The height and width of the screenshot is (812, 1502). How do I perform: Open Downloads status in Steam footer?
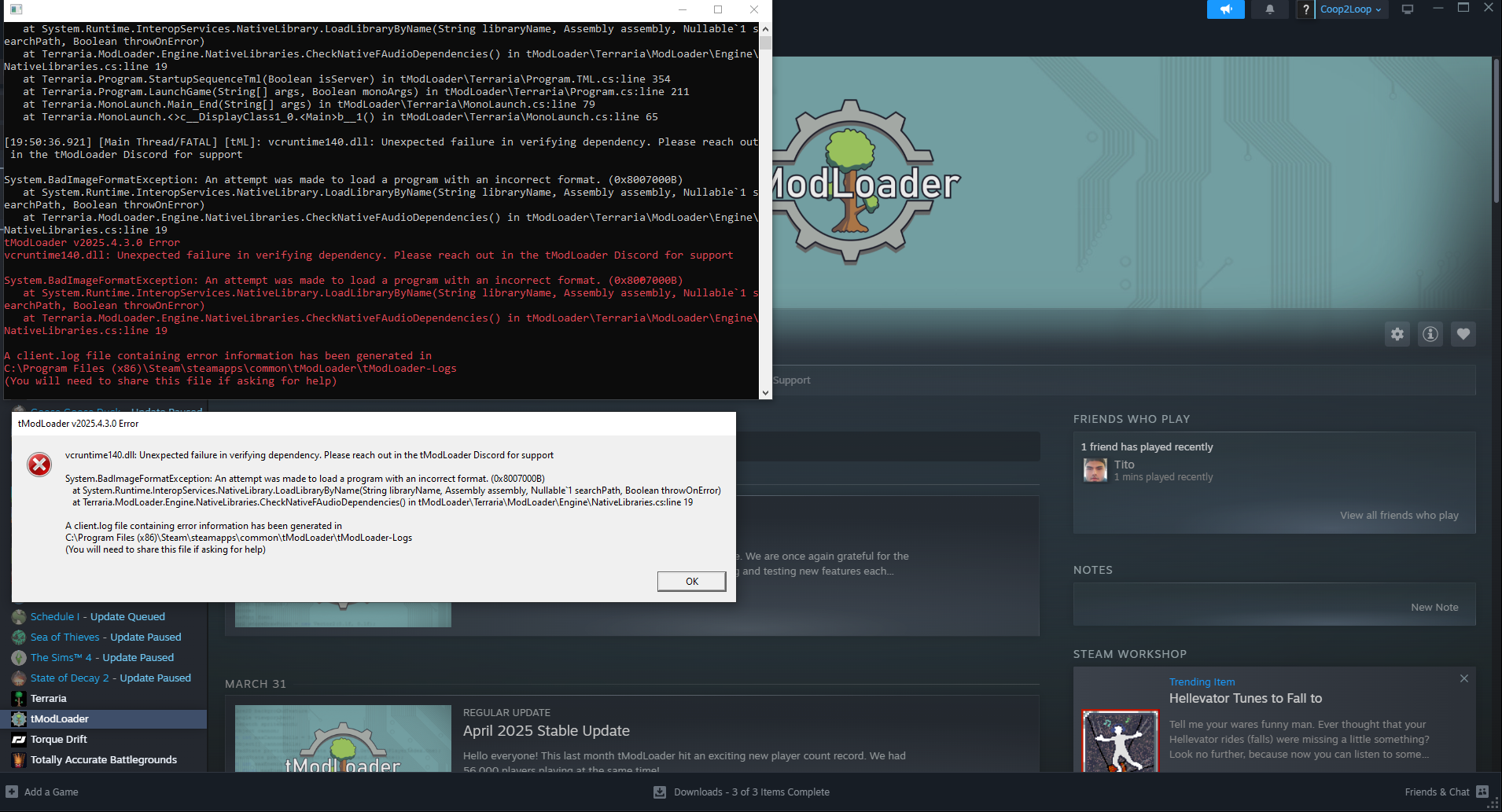pos(742,792)
